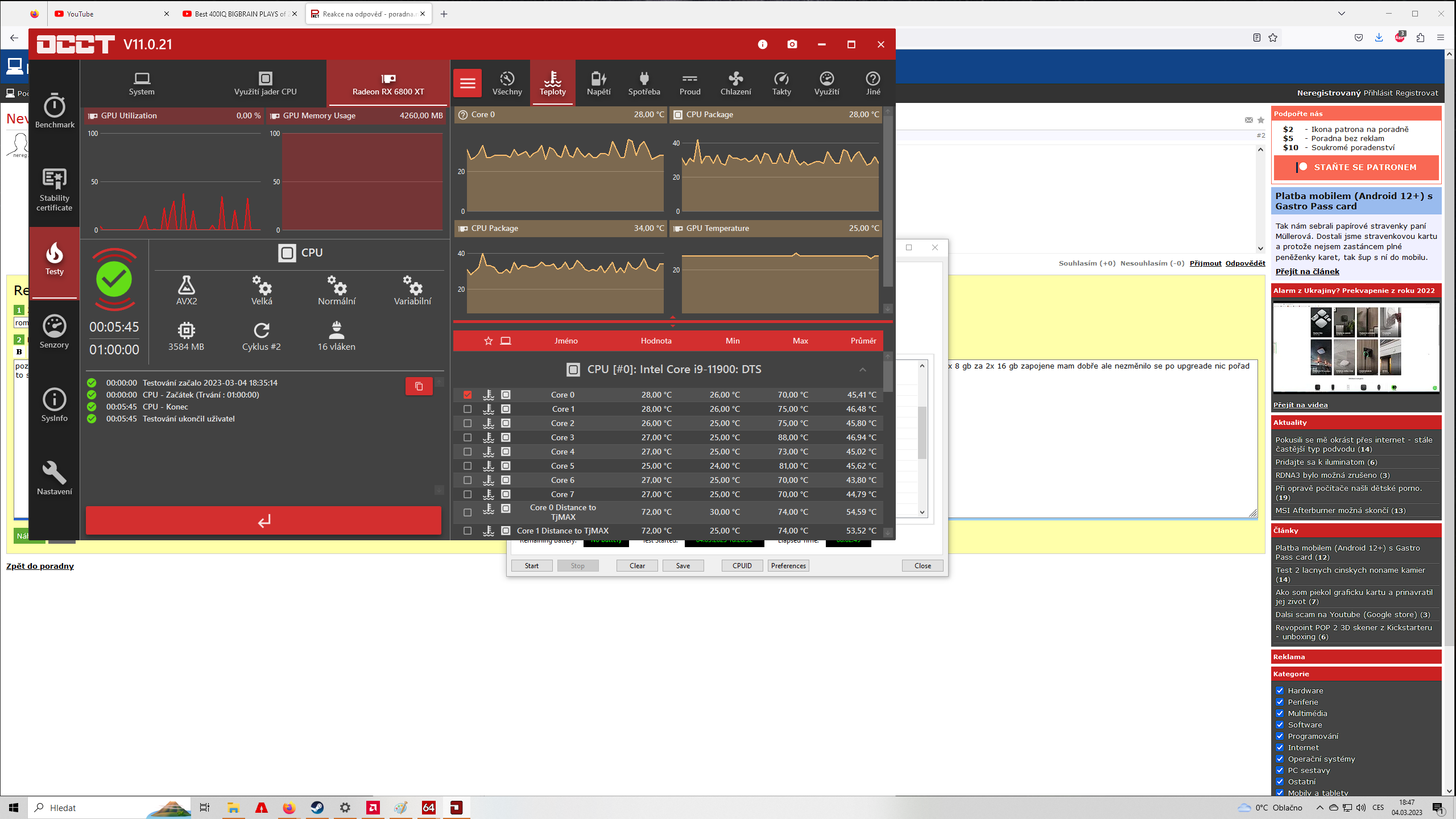Uncheck the Core 0 graph checkbox
This screenshot has width=1456, height=819.
pyautogui.click(x=468, y=395)
